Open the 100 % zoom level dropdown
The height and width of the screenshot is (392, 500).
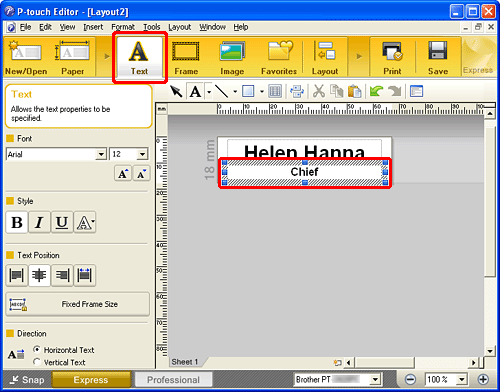(x=462, y=379)
